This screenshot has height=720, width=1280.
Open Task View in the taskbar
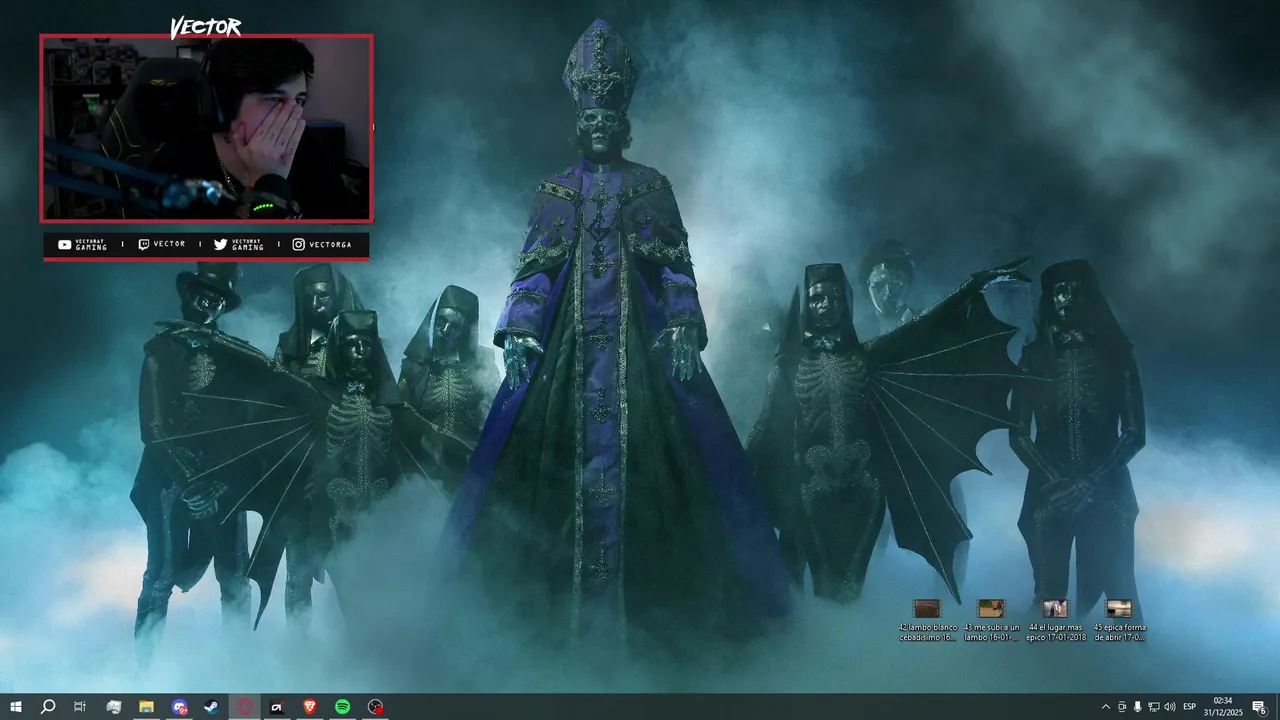80,707
